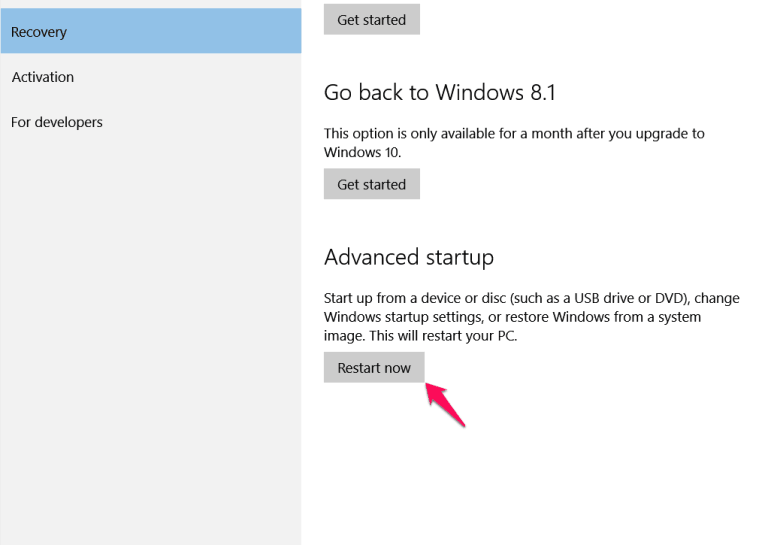The width and height of the screenshot is (768, 545).
Task: Click the word 'startup' in the Advanced startup heading
Action: pos(459,258)
